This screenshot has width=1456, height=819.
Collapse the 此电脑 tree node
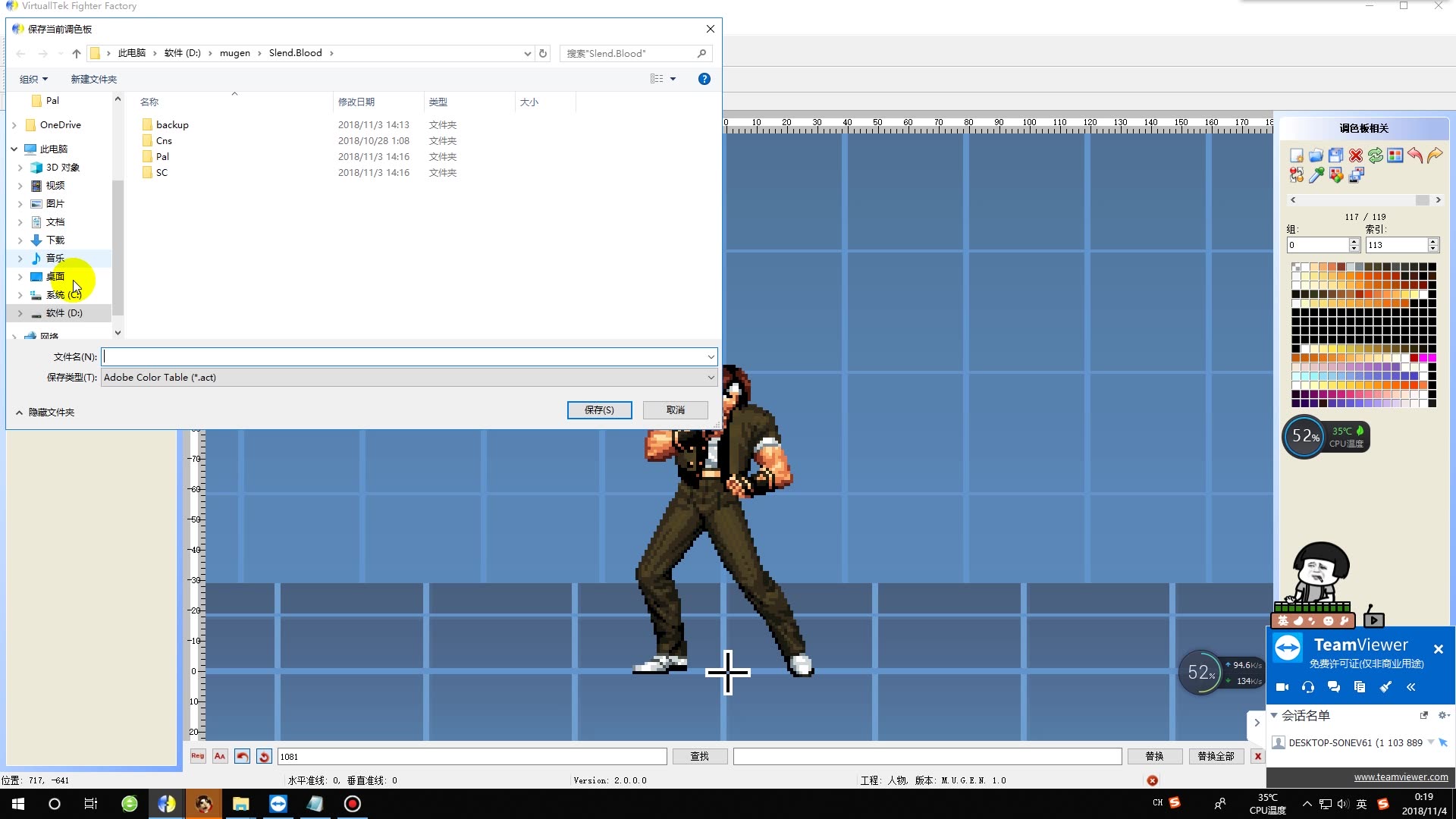(x=14, y=149)
